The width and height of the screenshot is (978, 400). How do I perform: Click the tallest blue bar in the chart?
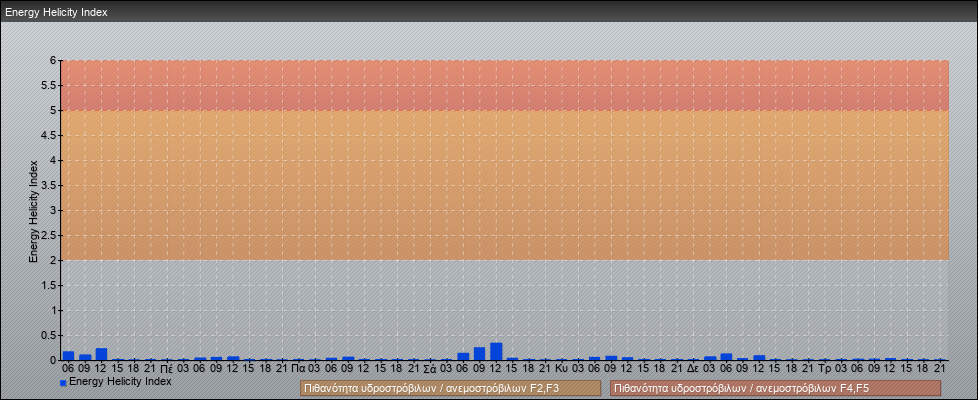496,351
